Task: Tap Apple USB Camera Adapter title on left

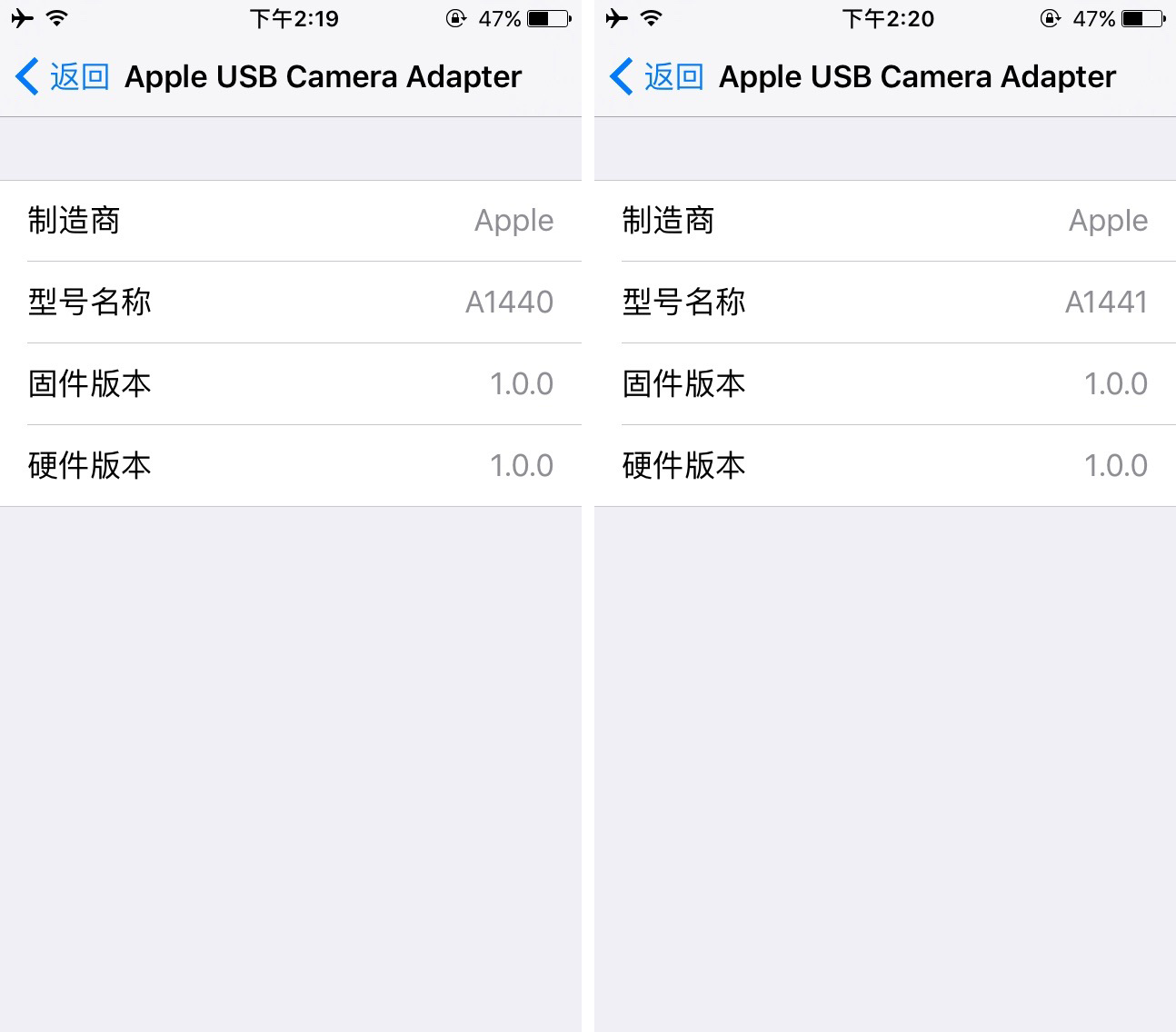Action: pyautogui.click(x=323, y=76)
